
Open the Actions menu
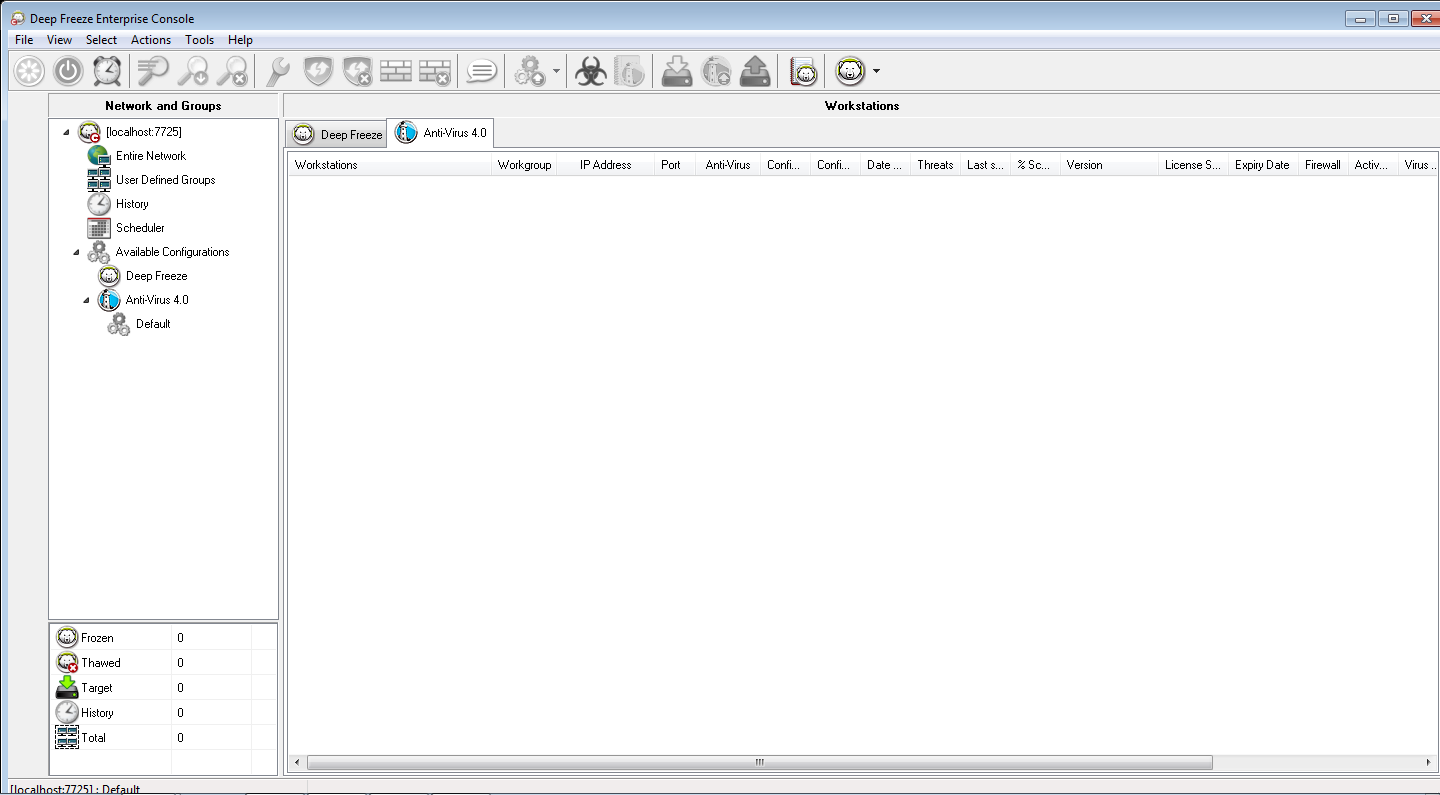151,40
